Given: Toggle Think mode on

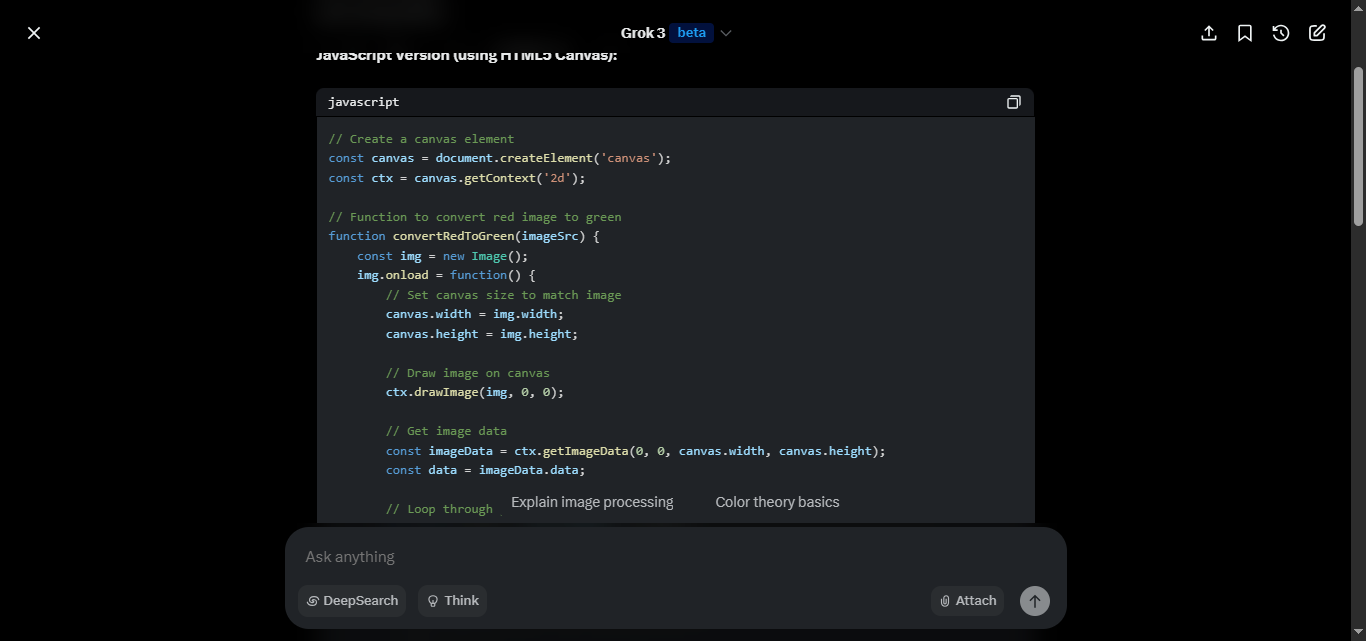Looking at the screenshot, I should 452,600.
